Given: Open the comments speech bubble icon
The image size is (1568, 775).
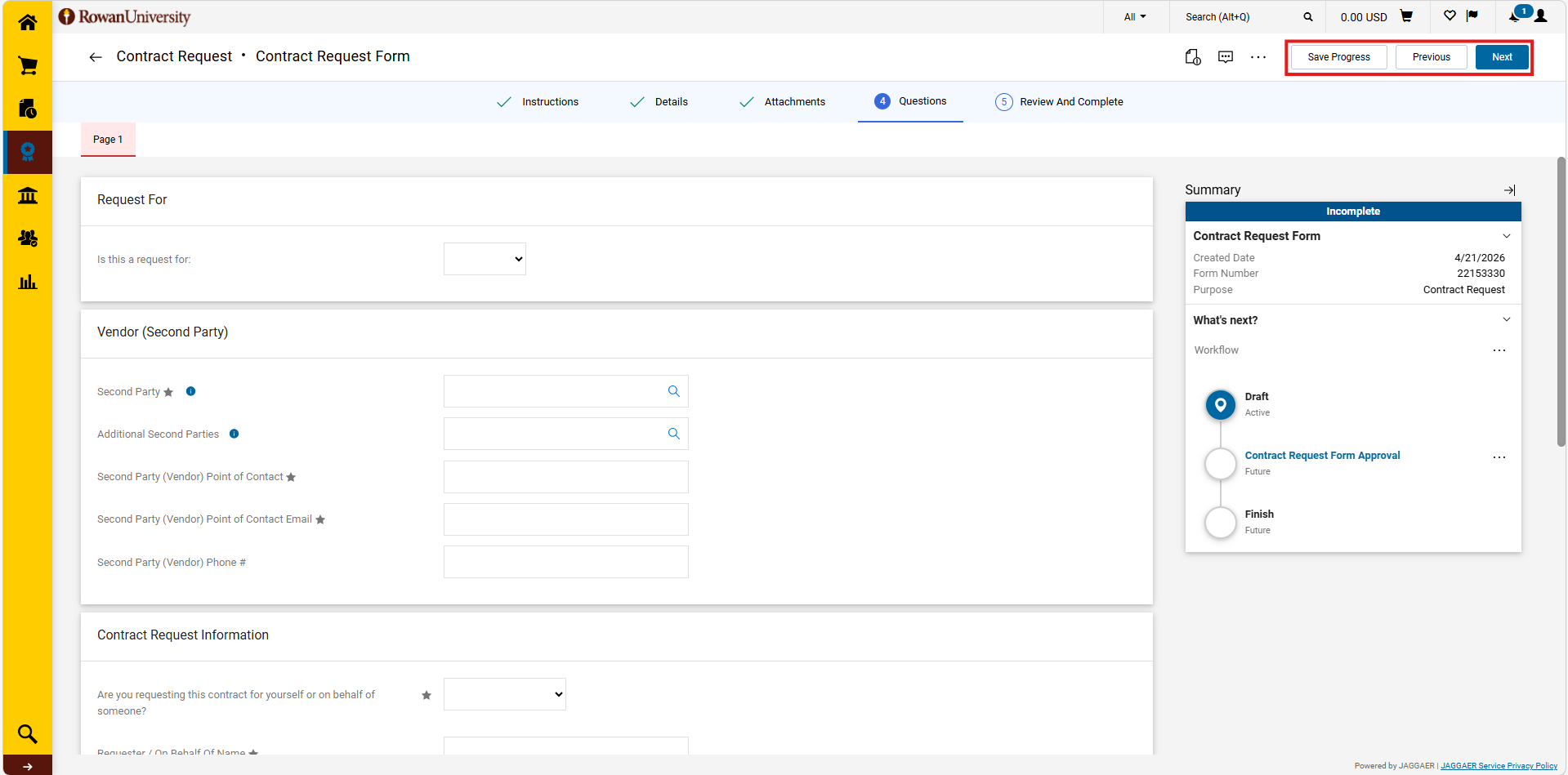Looking at the screenshot, I should coord(1226,57).
